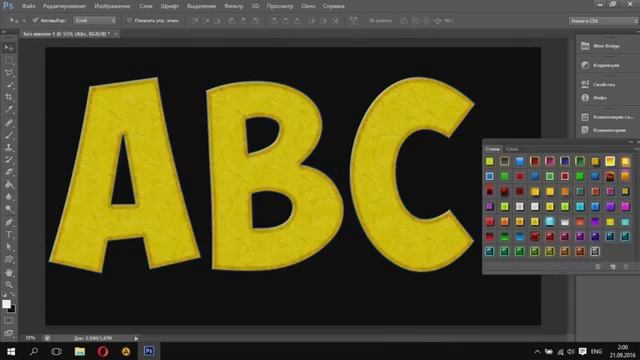This screenshot has width=640, height=360.
Task: Switch to the Стили tab
Action: tap(492, 149)
